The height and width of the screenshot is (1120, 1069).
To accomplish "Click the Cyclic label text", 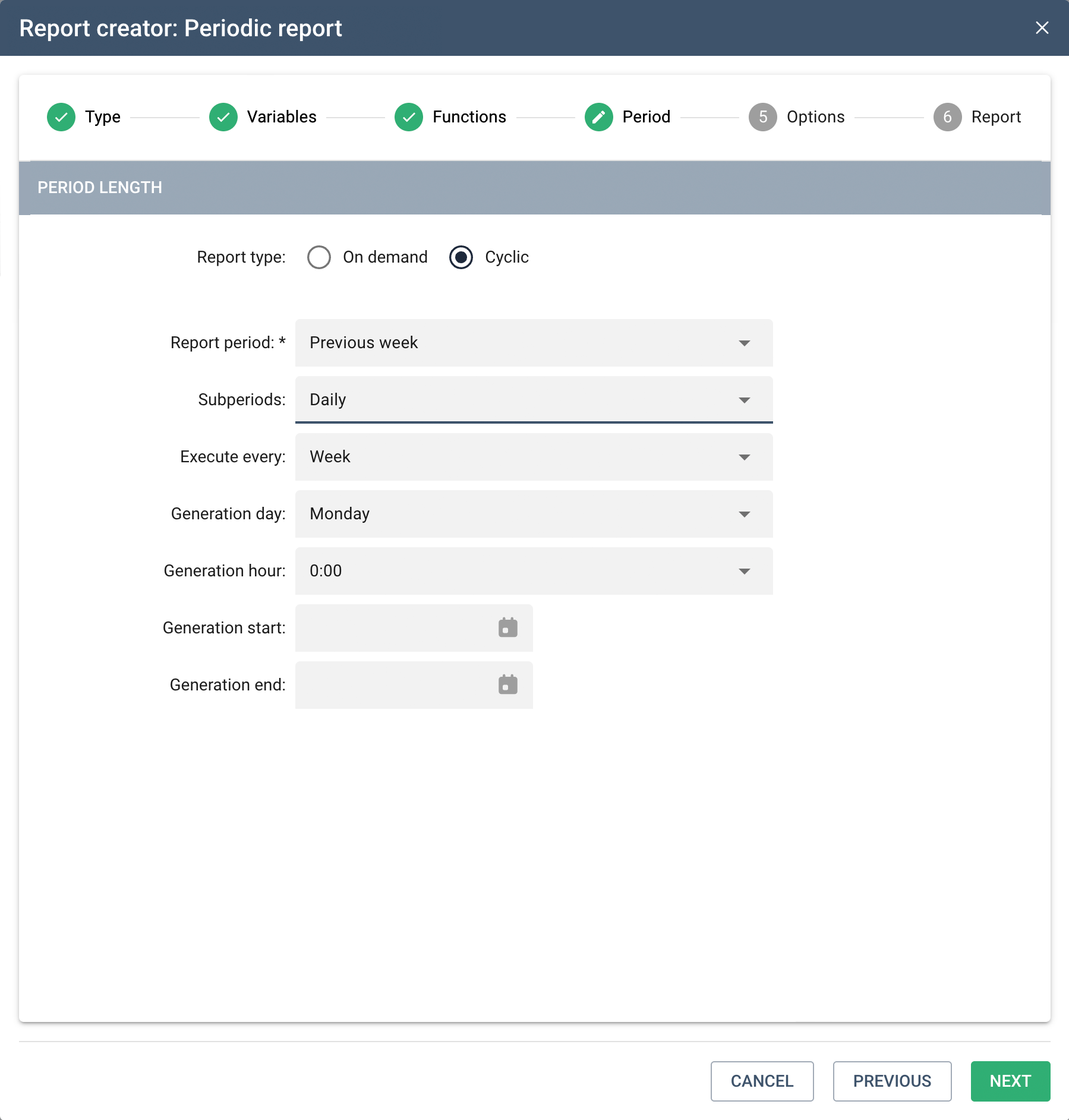I will tap(507, 257).
